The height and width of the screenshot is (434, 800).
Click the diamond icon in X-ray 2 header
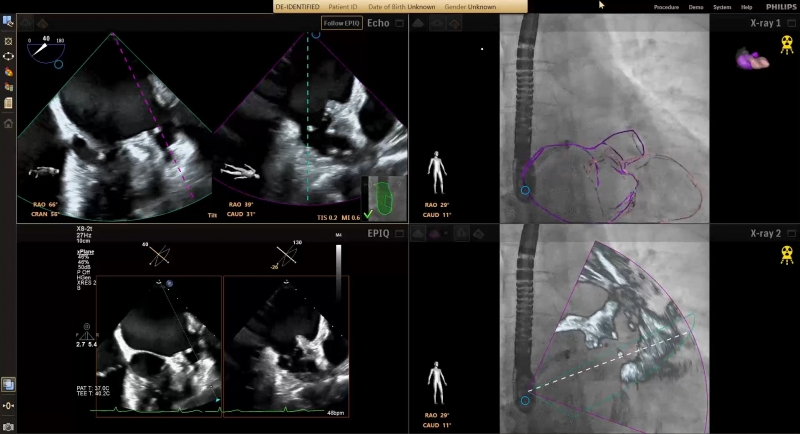click(x=479, y=234)
